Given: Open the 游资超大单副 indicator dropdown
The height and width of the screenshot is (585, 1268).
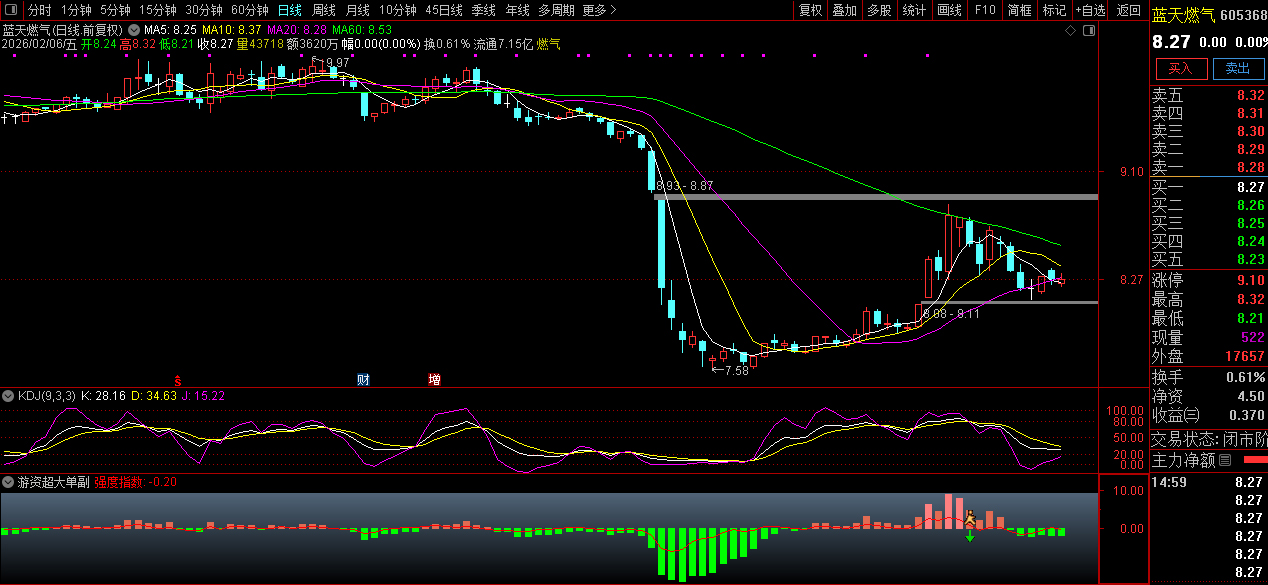Looking at the screenshot, I should click(9, 482).
